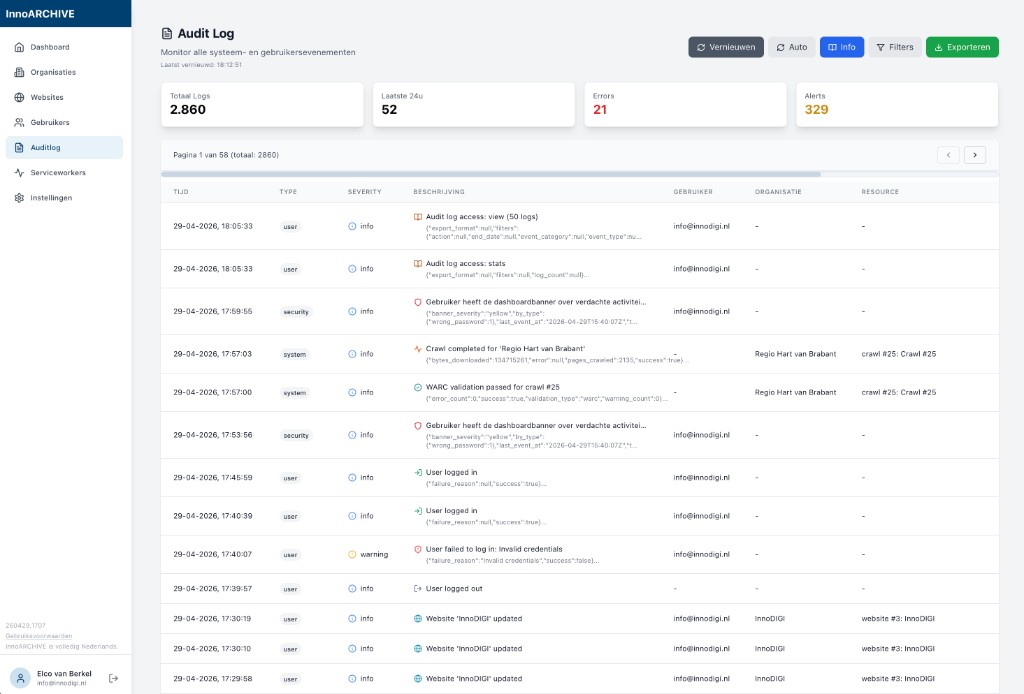The image size is (1024, 694).
Task: Open Dashboard from the sidebar
Action: 50,47
